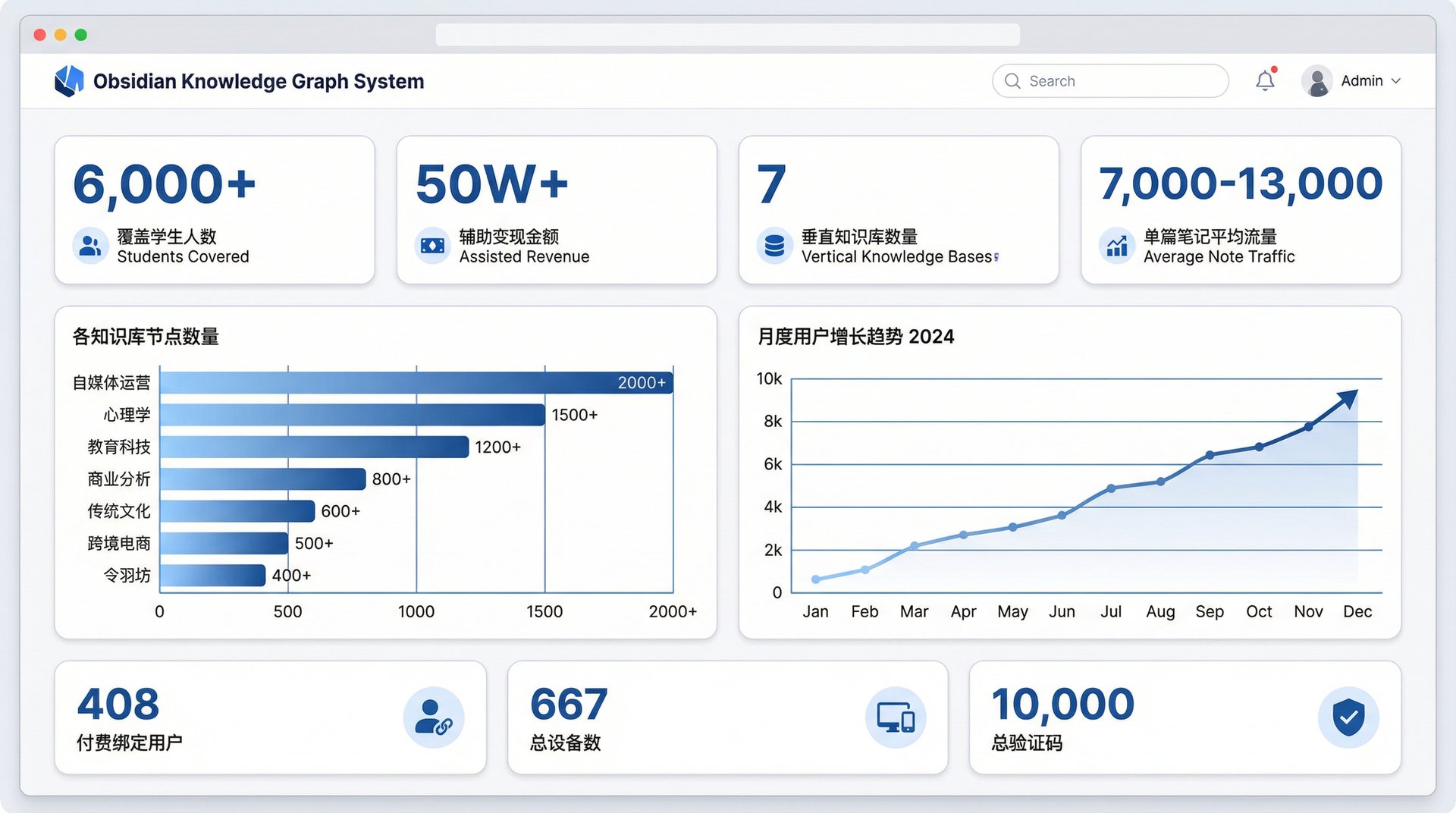
Task: Select the 心理学 bar in the chart
Action: [352, 415]
